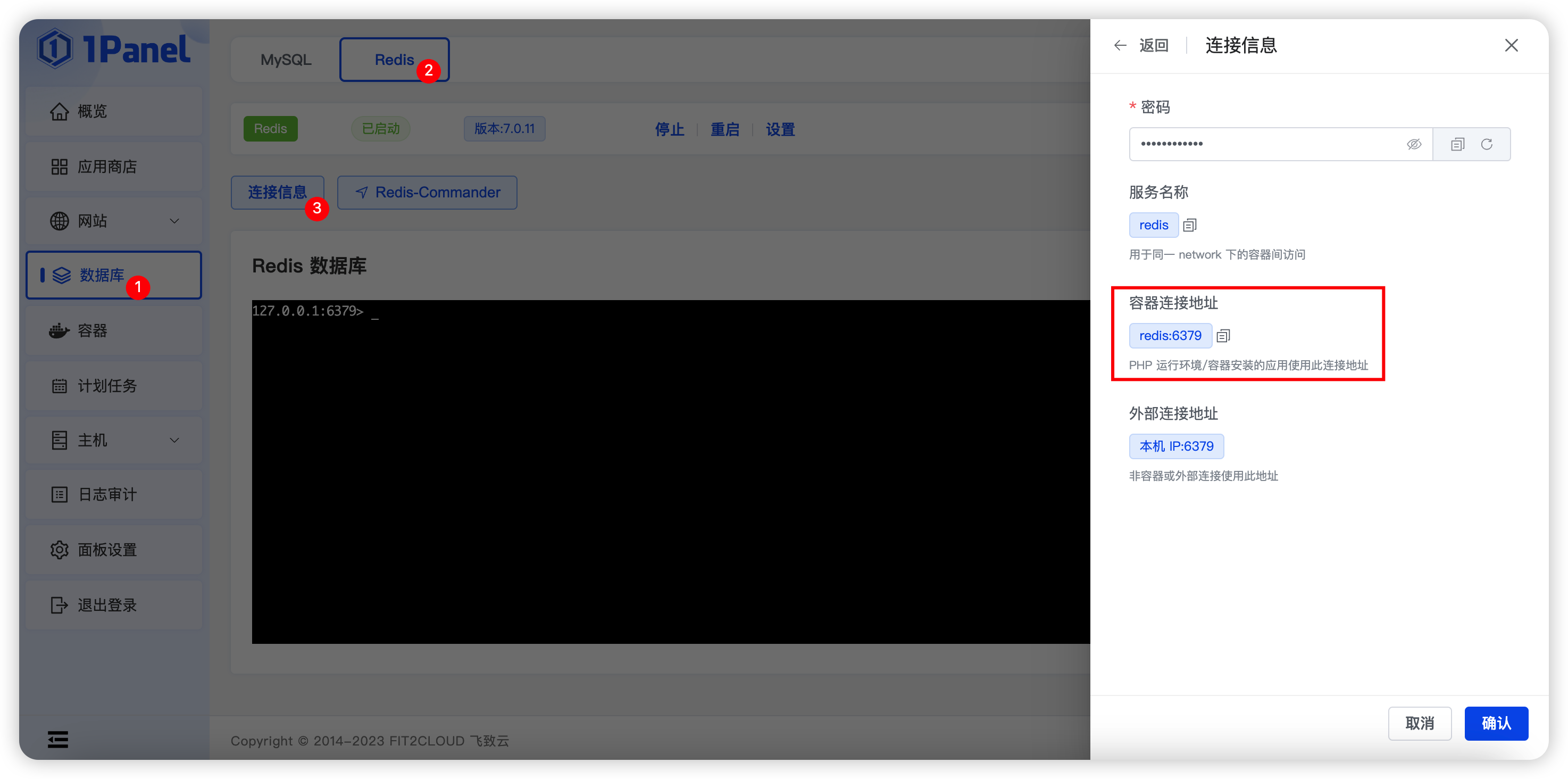Copy the redis:6379 container address
1568x779 pixels.
tap(1223, 335)
